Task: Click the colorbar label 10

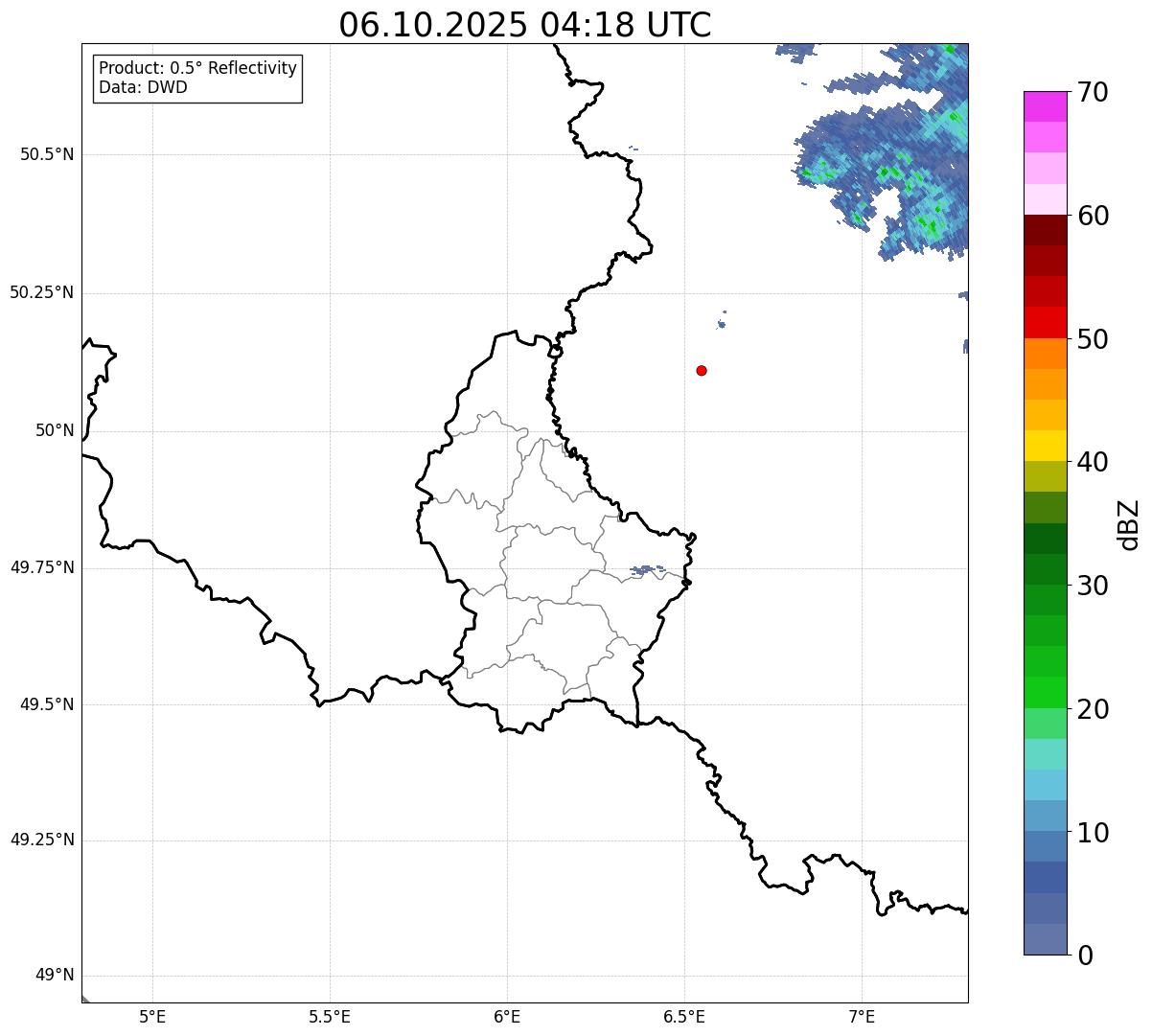Action: (1093, 832)
